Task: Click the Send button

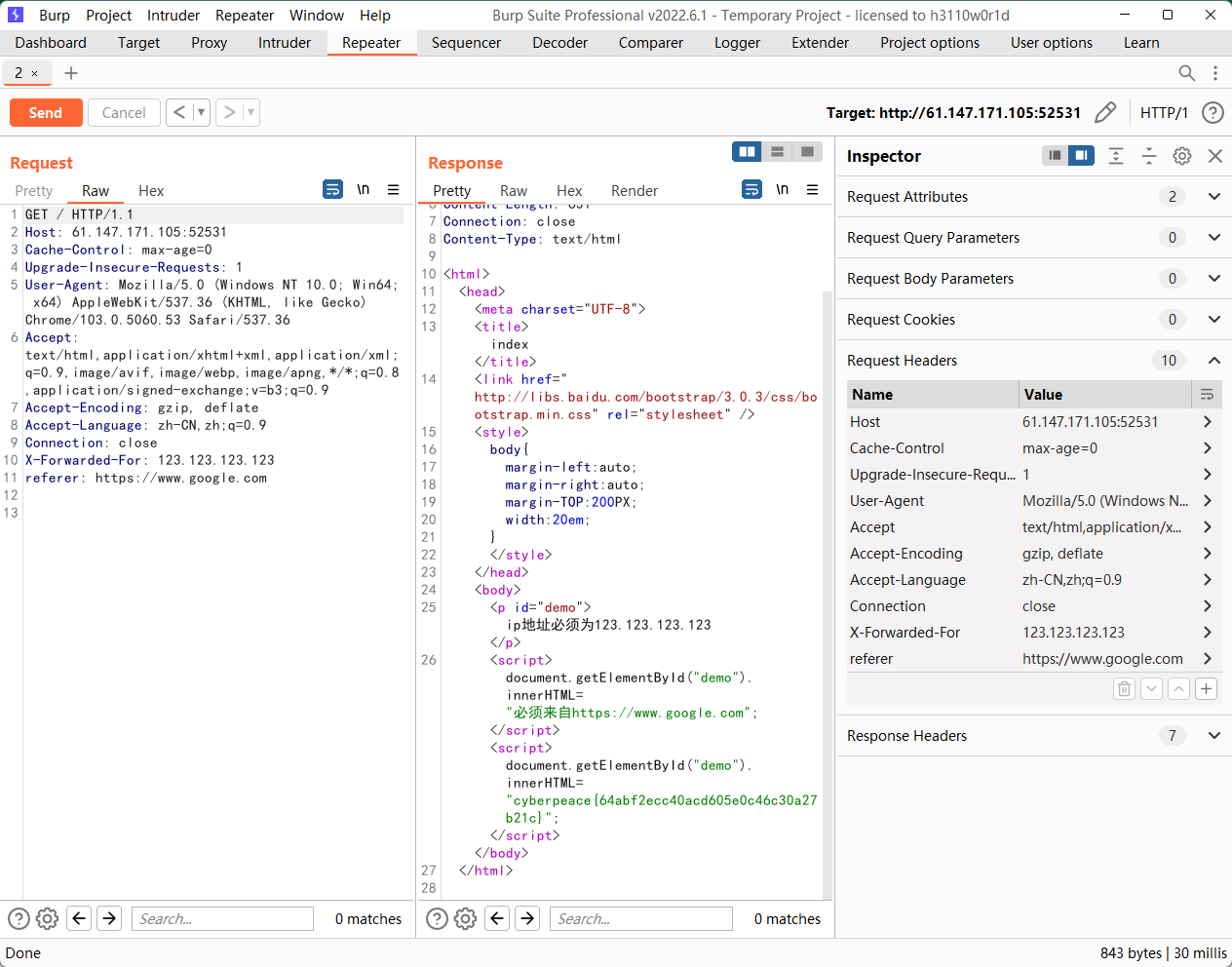Action: (x=45, y=113)
